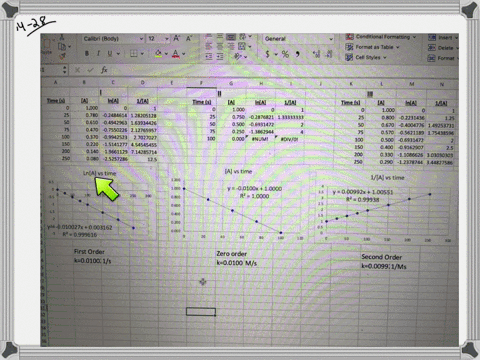
Task: Click the Wrap Text icon
Action: click(x=242, y=37)
